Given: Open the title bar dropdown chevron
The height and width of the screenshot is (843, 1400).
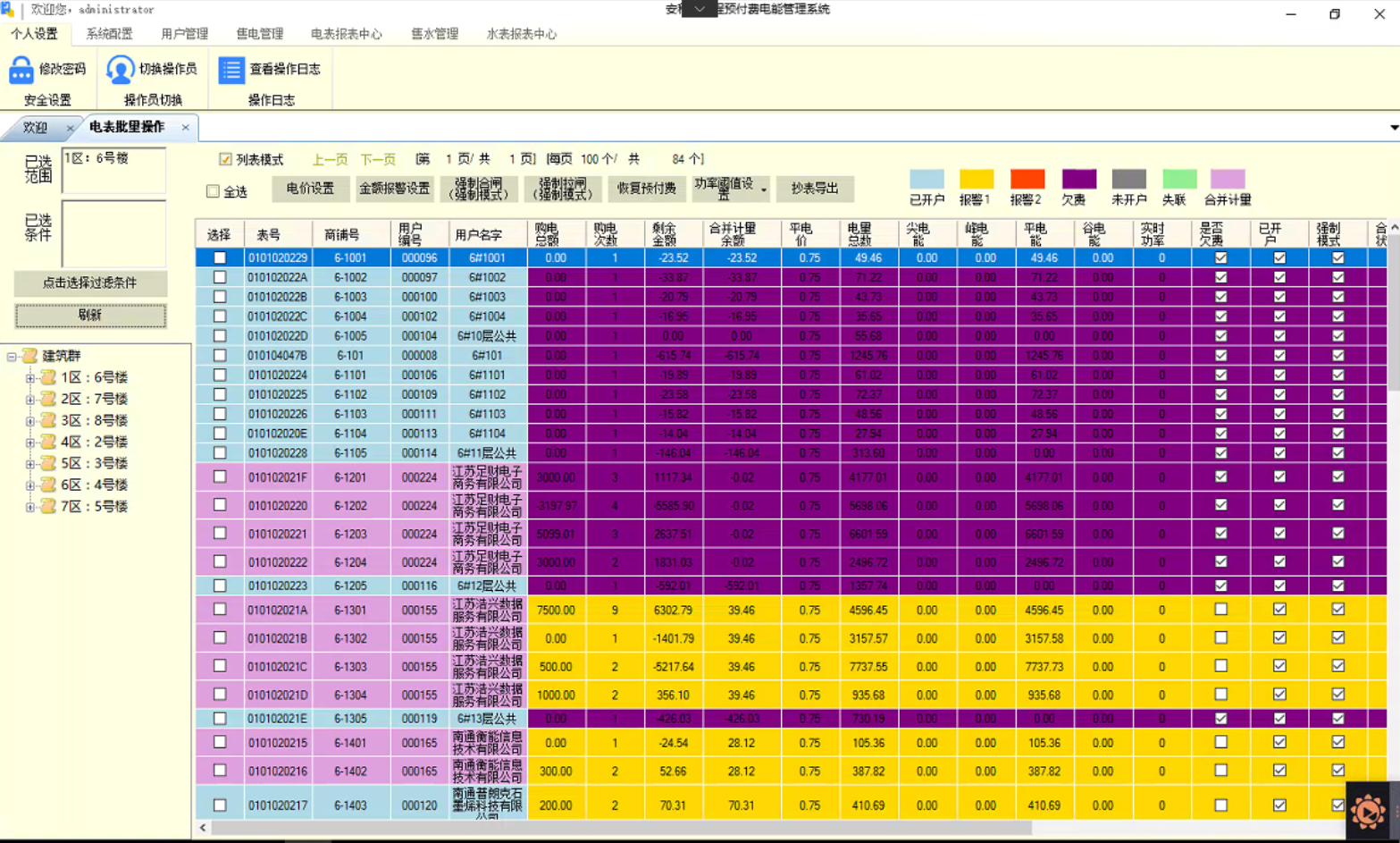Looking at the screenshot, I should click(x=700, y=9).
